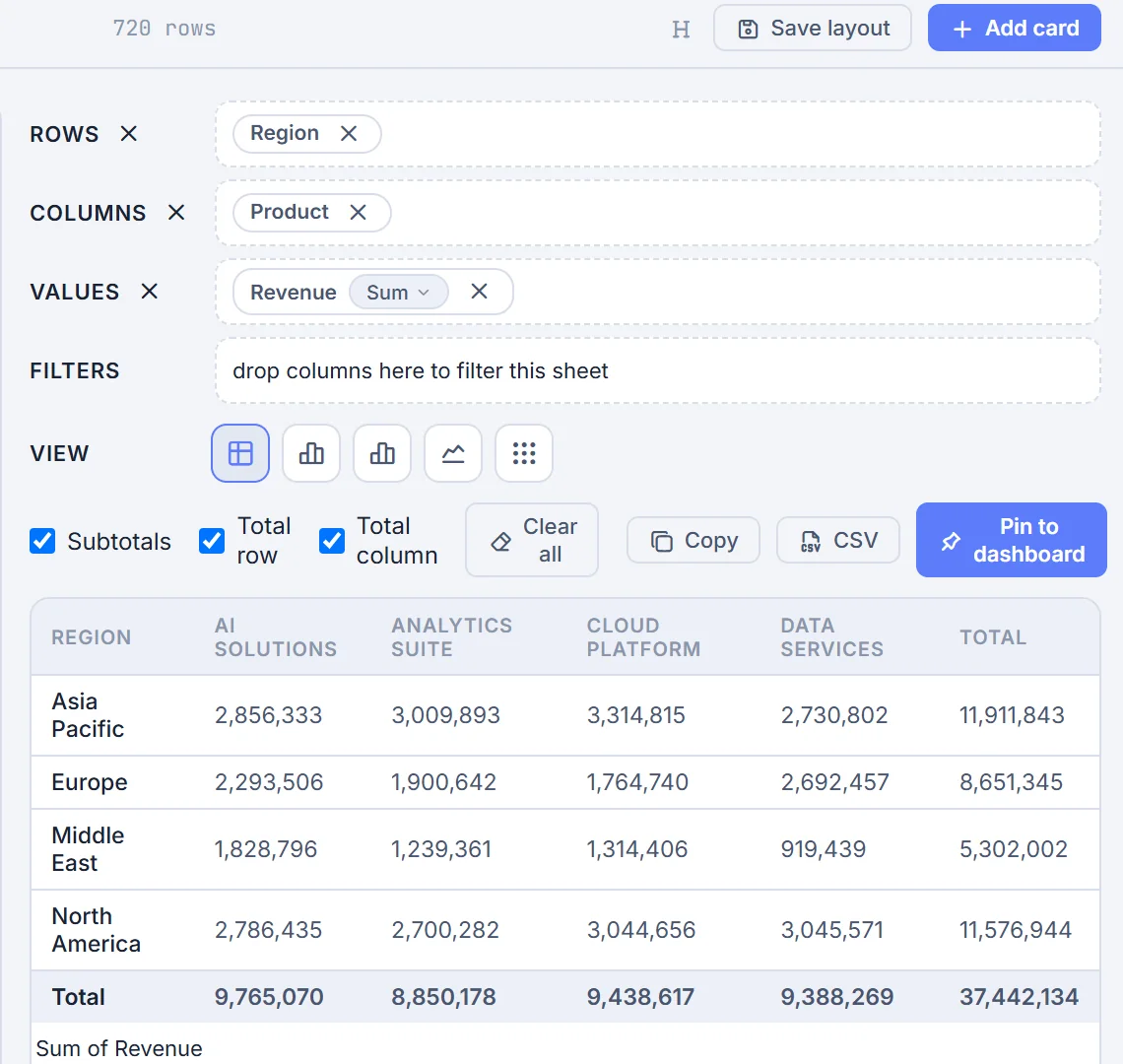This screenshot has width=1123, height=1064.
Task: Click cell value 1,828,796
Action: coord(266,849)
